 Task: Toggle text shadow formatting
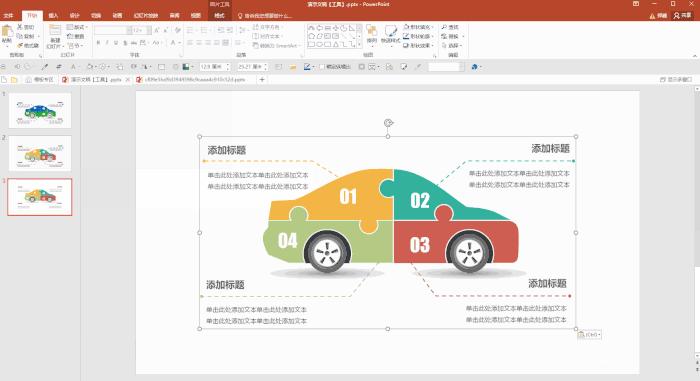[125, 43]
